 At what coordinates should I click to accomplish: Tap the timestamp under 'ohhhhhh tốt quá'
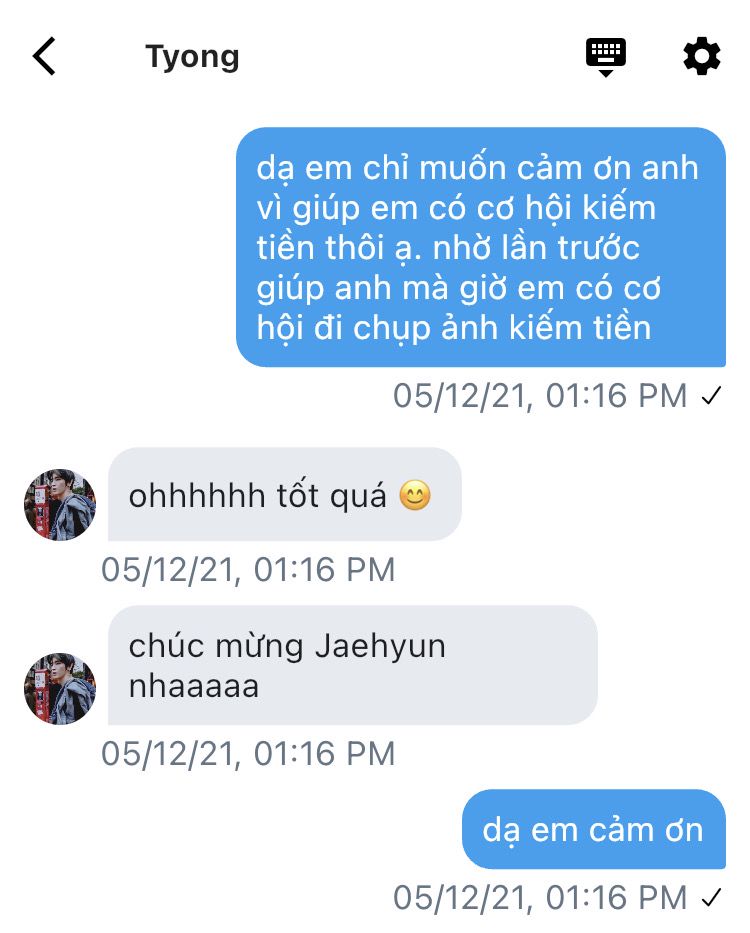tap(248, 569)
